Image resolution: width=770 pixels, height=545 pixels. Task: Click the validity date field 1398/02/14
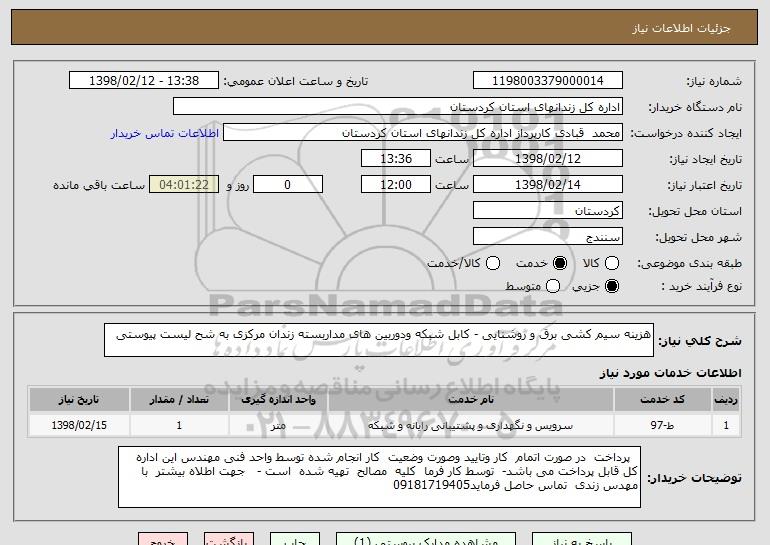pyautogui.click(x=548, y=185)
